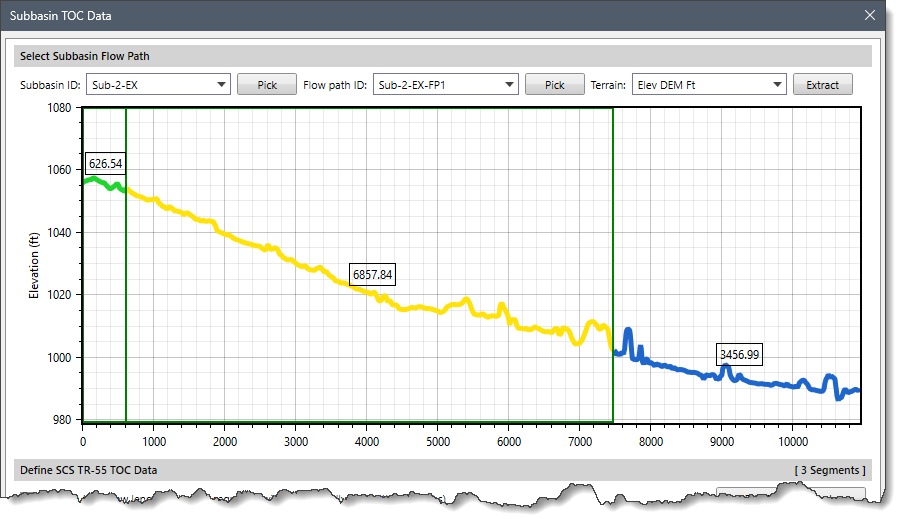Click the Elevation (ft) axis label
Viewport: 901px width, 519px height.
coord(33,264)
